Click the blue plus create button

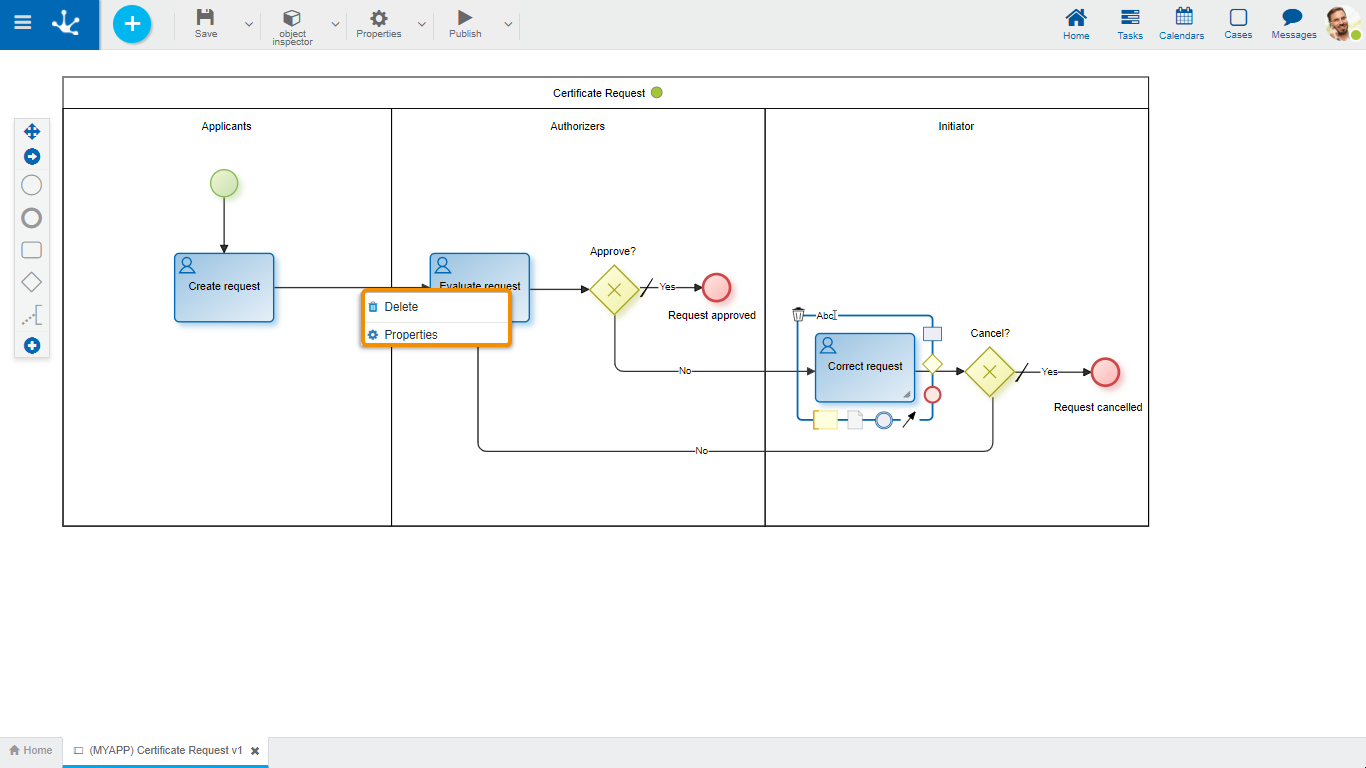coord(132,24)
